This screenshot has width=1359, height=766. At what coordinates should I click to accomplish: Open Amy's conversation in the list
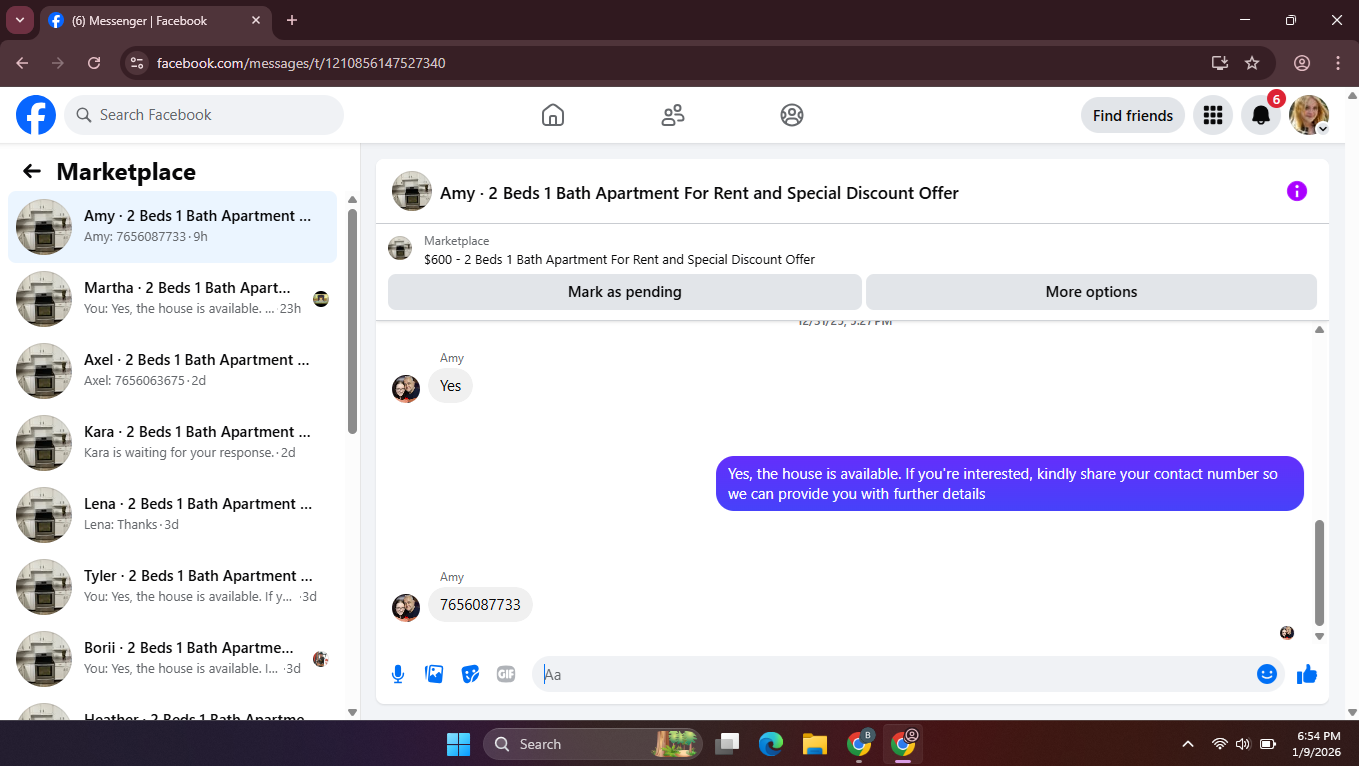[x=172, y=227]
